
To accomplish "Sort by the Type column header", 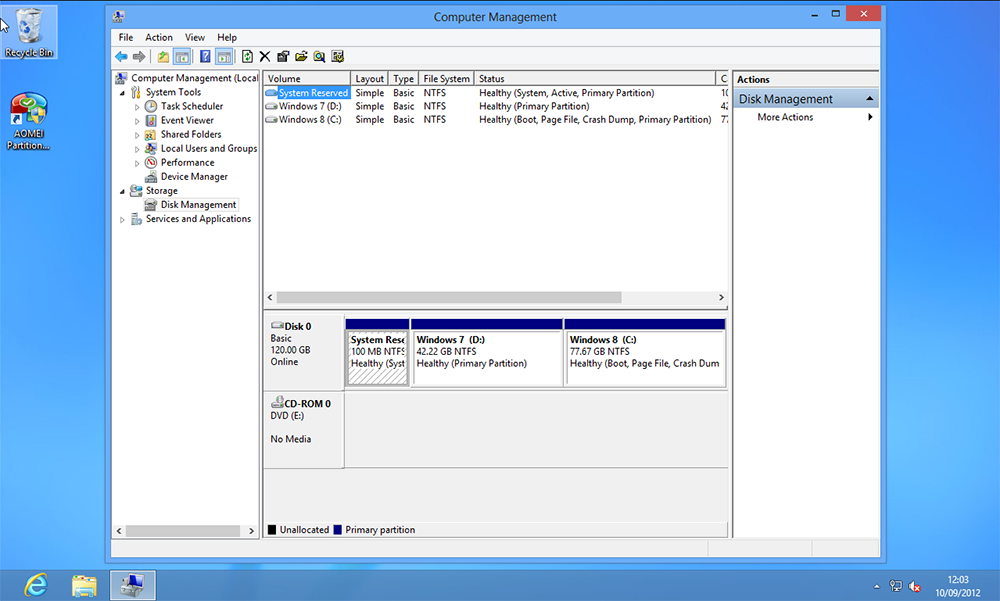I will [403, 78].
